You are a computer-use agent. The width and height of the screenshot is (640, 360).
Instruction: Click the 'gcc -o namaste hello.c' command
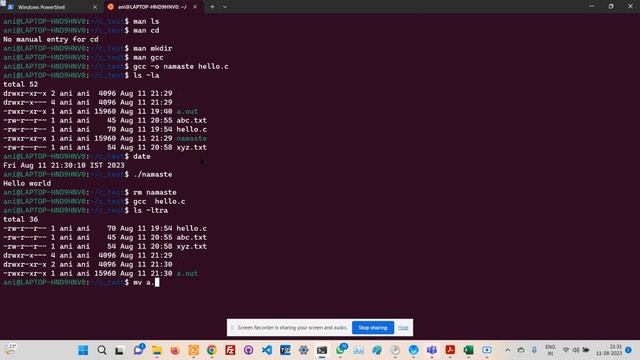pos(180,66)
